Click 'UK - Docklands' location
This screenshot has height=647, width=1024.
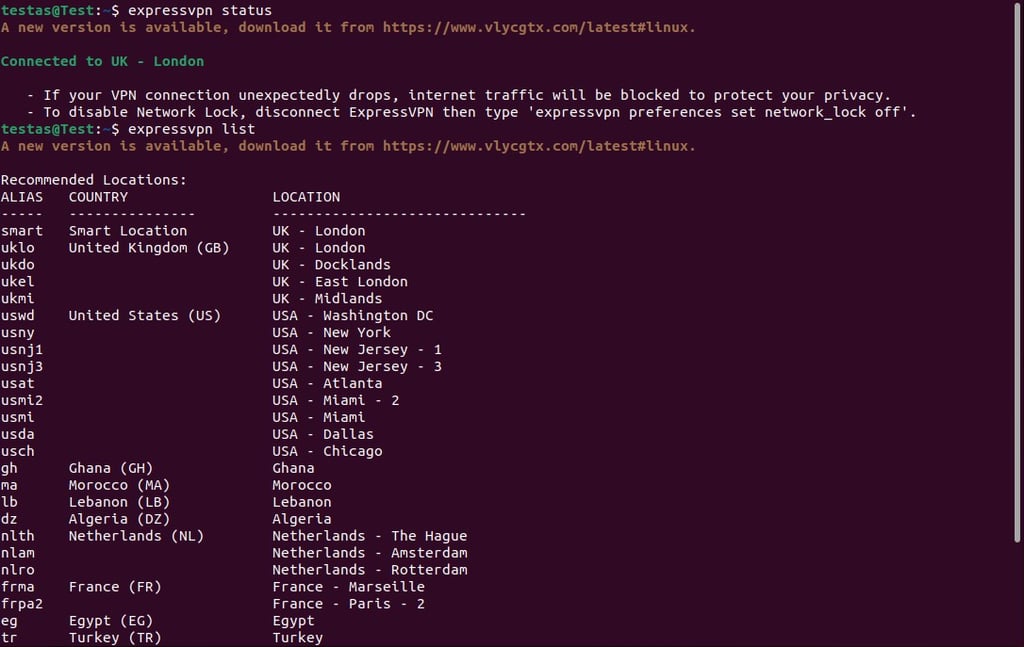coord(332,265)
